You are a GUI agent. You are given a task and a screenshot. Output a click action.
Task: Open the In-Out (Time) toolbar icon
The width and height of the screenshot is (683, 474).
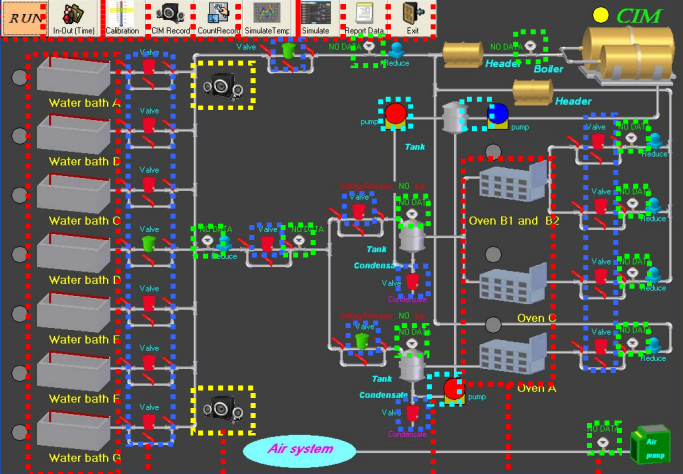click(x=73, y=18)
